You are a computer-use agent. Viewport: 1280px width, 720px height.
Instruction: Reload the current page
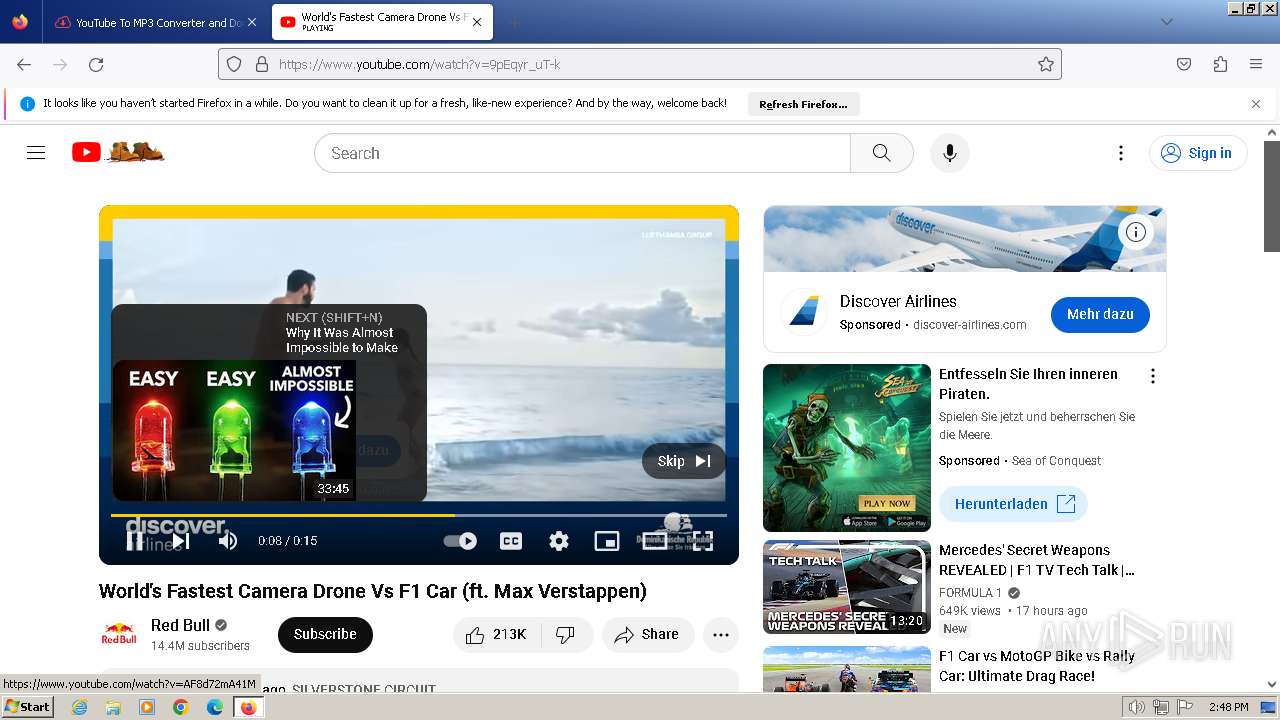click(96, 64)
